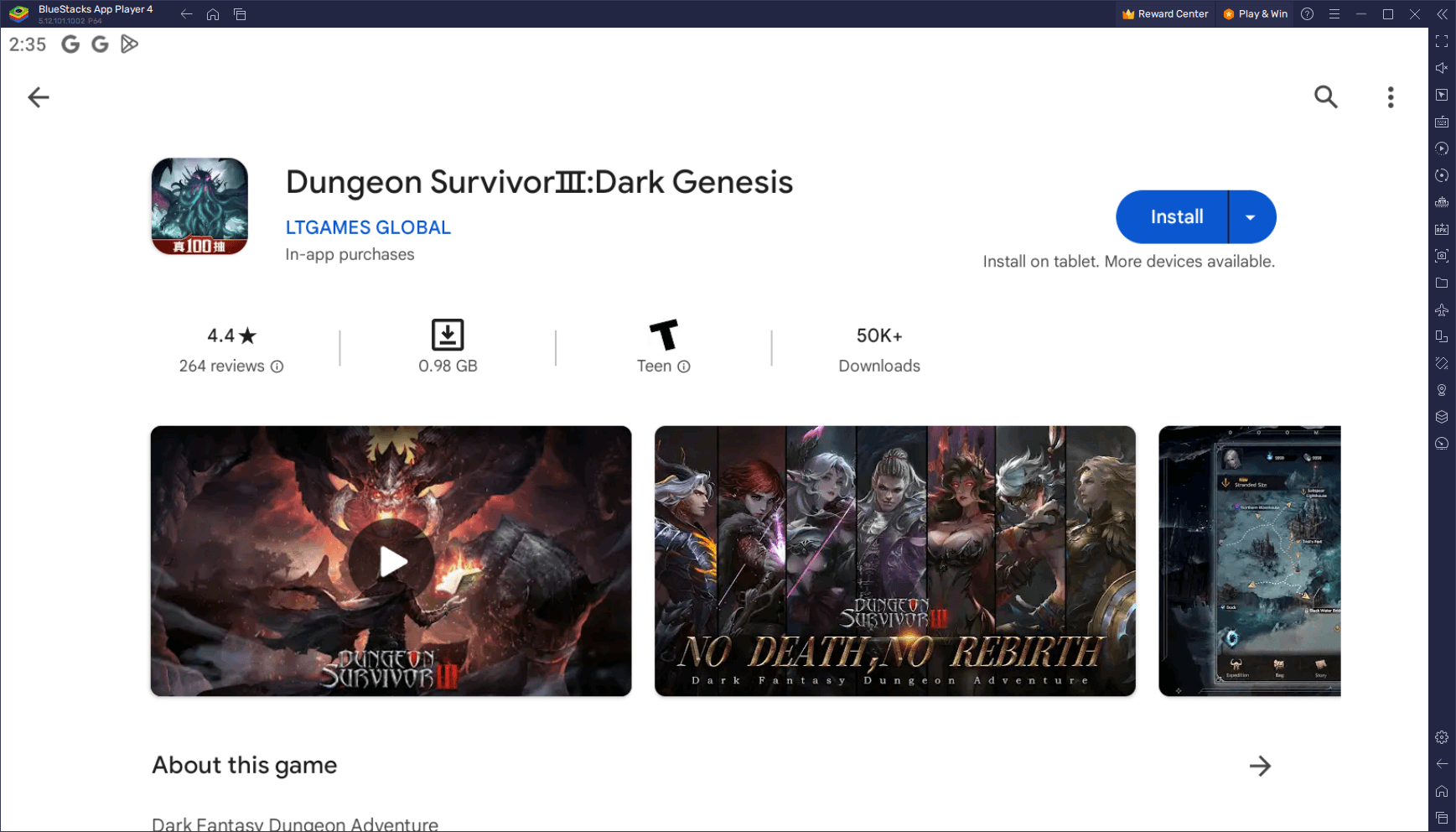Screen dimensions: 1456x832
Task: Open BlueStacks settings gear
Action: point(1442,737)
